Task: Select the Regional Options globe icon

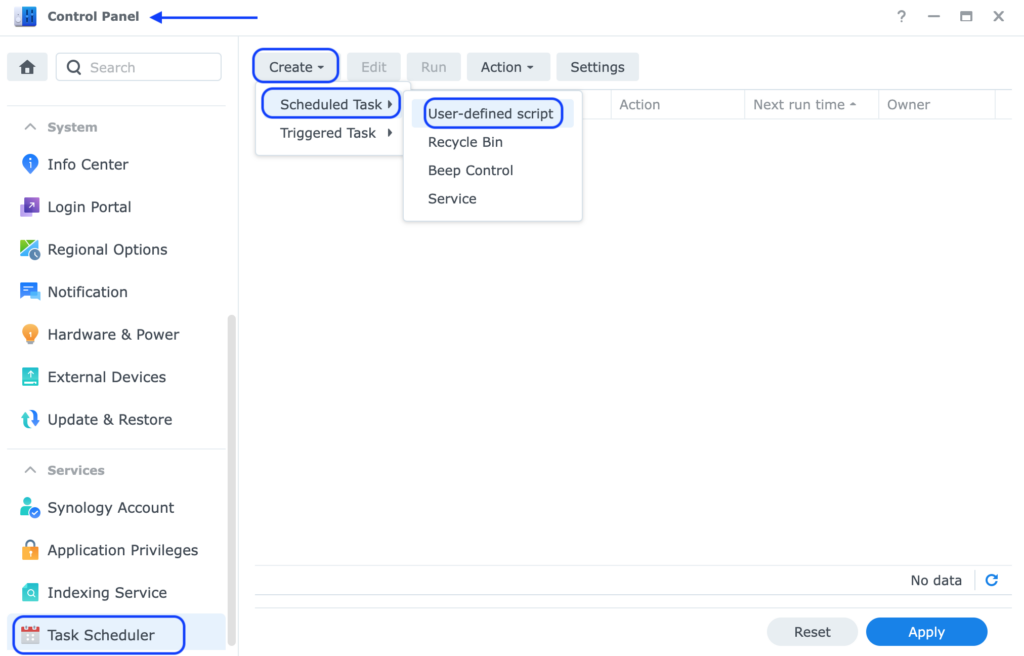Action: (x=30, y=250)
